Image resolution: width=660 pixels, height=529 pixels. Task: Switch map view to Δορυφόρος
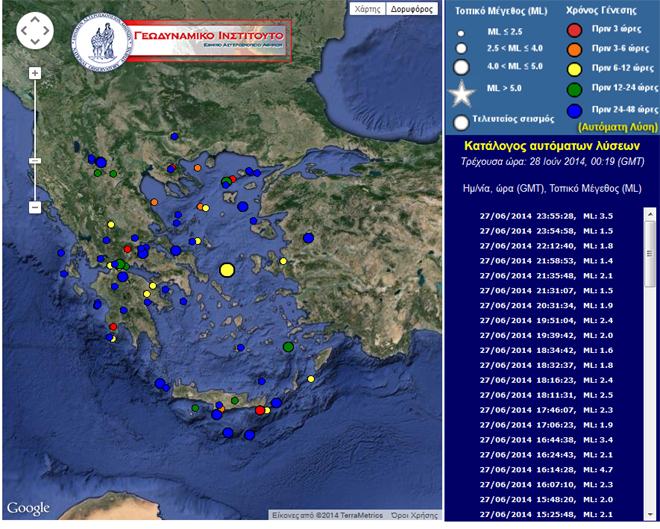pos(410,9)
